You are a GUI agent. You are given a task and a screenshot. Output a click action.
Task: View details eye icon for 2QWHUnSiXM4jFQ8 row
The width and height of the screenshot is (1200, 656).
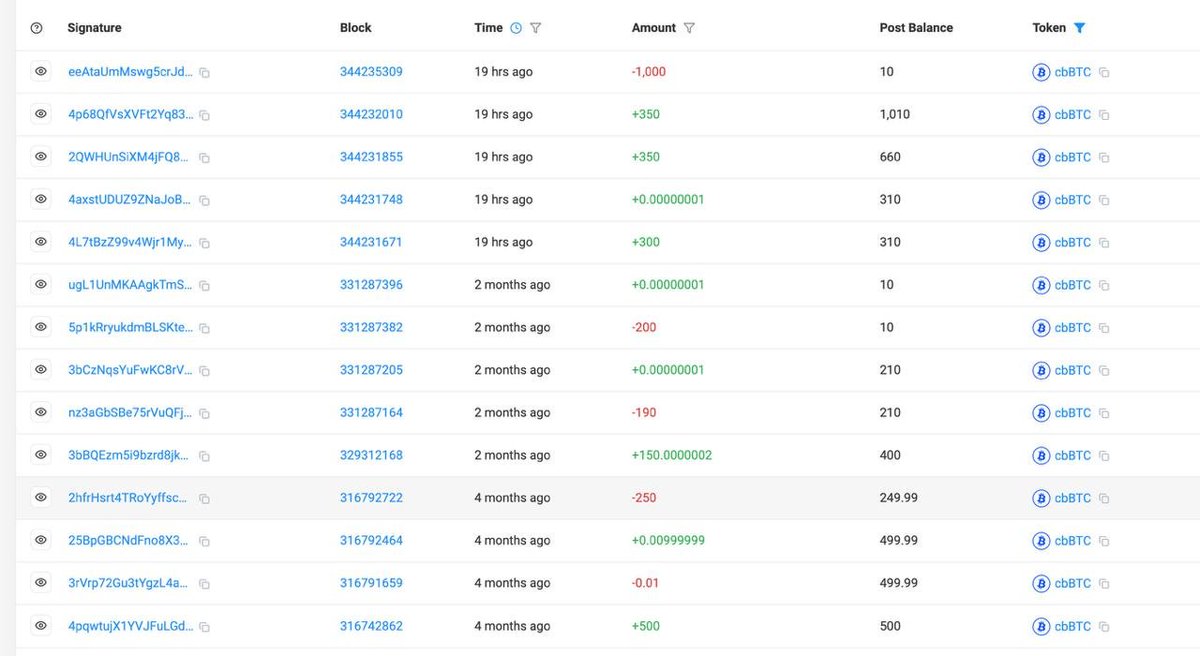tap(41, 157)
